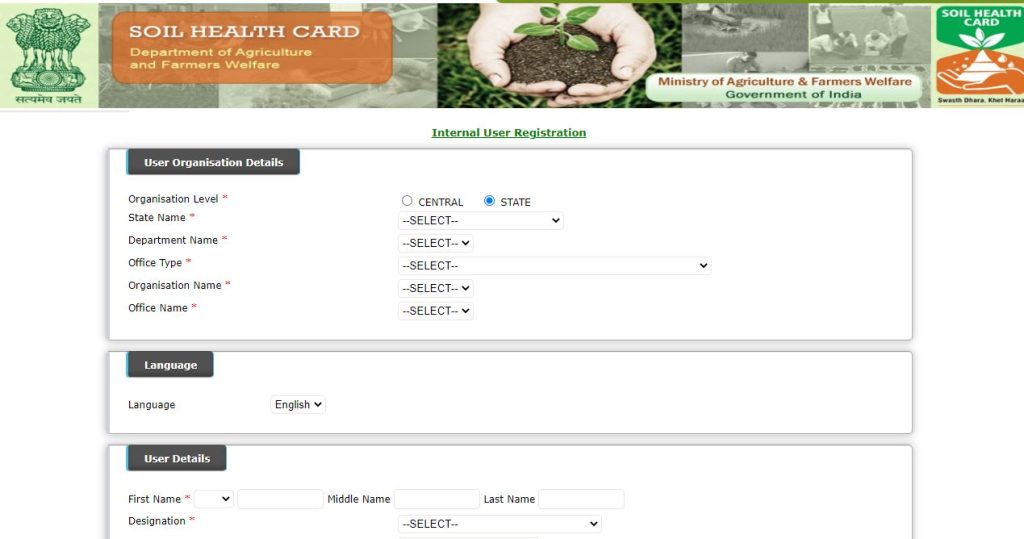
Task: Open the Office Type dropdown
Action: (x=554, y=266)
